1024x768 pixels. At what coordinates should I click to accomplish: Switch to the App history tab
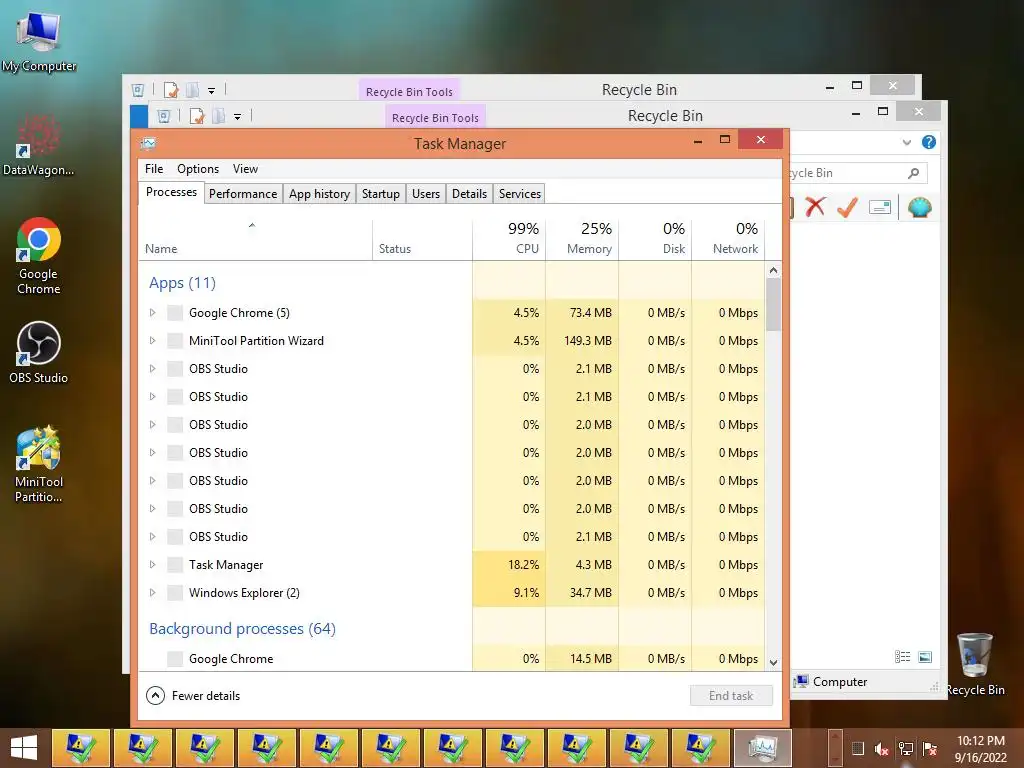[x=319, y=194]
